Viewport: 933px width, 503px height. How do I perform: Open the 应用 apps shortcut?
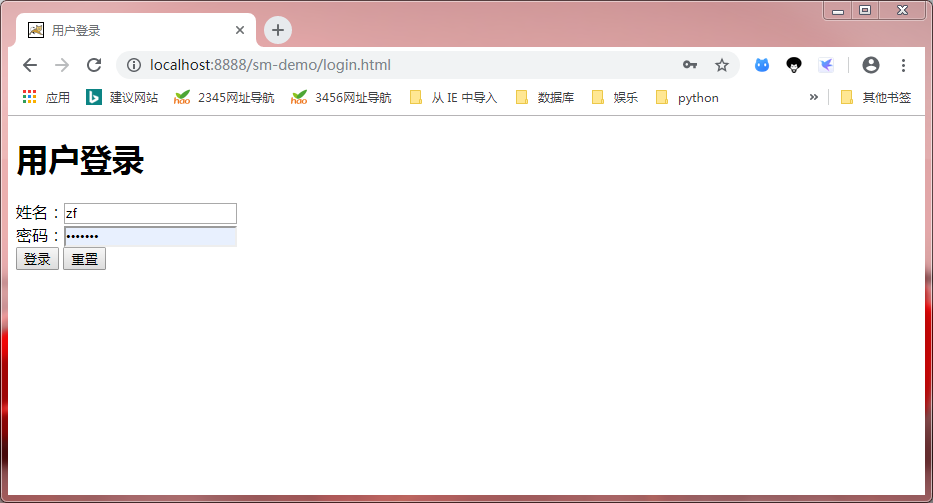(x=46, y=97)
